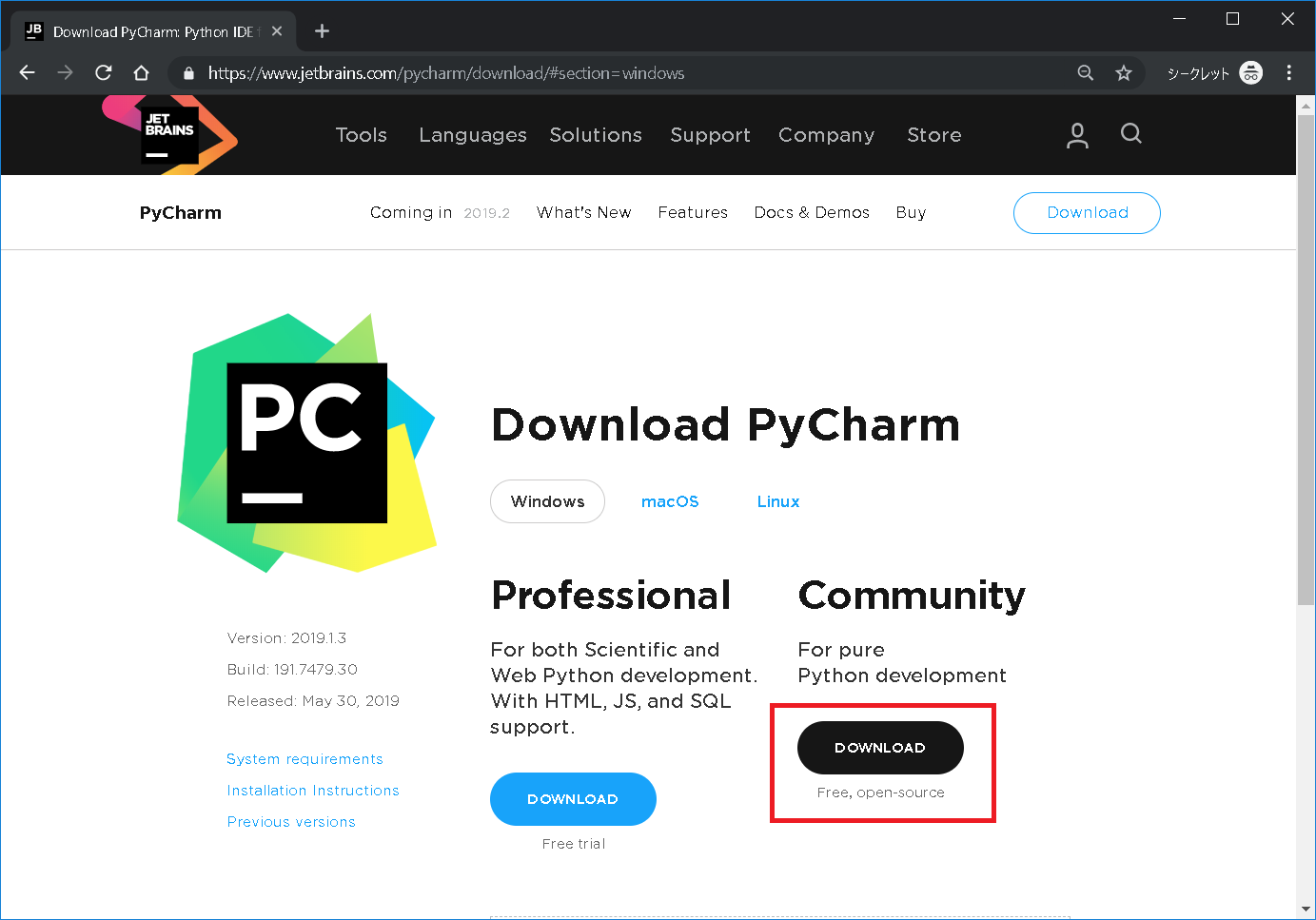Open the Tools menu
Viewport: 1316px width, 920px height.
362,135
